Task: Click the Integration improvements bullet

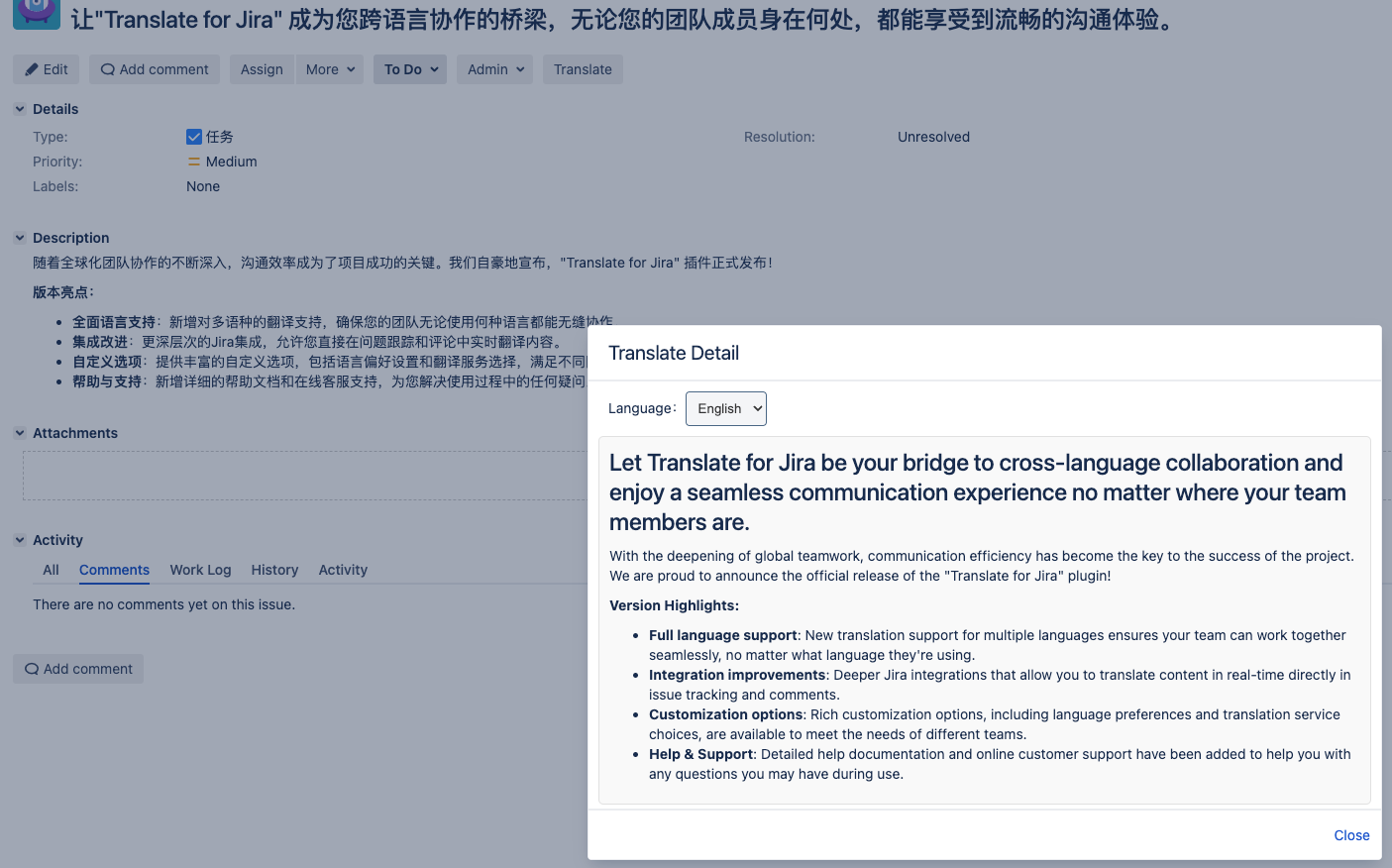Action: pyautogui.click(x=1000, y=685)
